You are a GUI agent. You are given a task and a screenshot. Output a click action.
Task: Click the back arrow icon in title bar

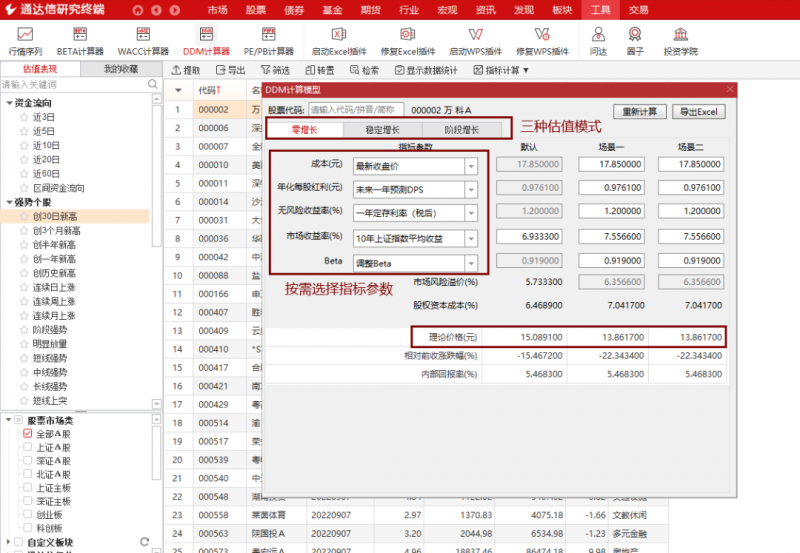(156, 10)
